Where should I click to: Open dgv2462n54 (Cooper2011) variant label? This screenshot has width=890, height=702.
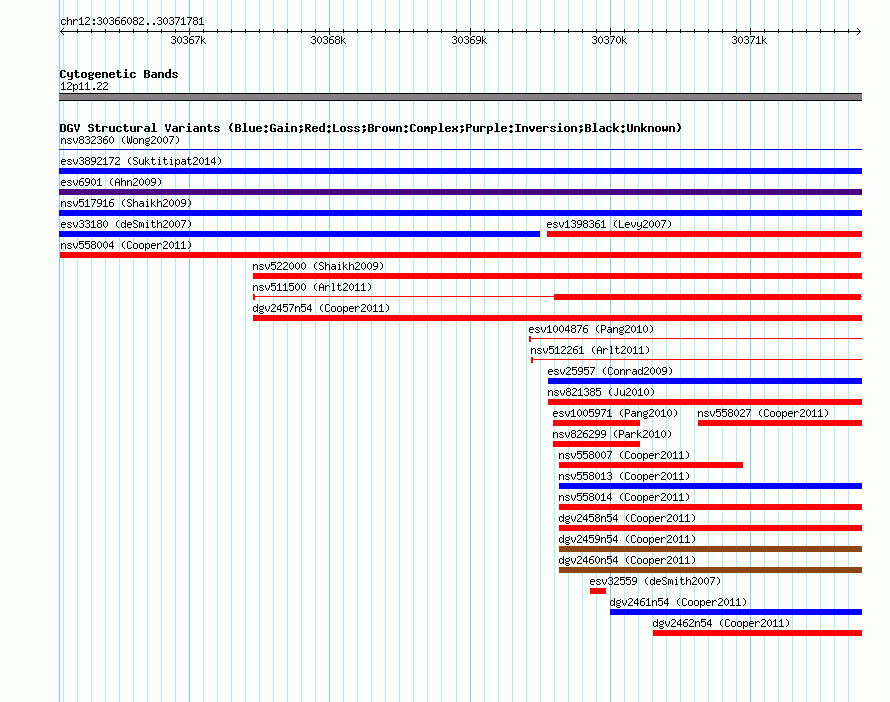[x=721, y=623]
